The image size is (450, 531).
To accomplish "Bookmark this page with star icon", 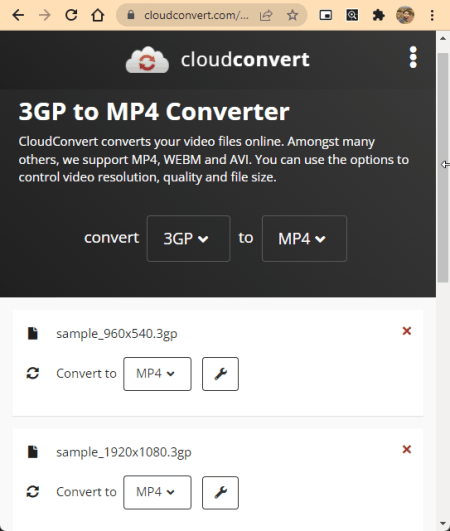I will [293, 15].
